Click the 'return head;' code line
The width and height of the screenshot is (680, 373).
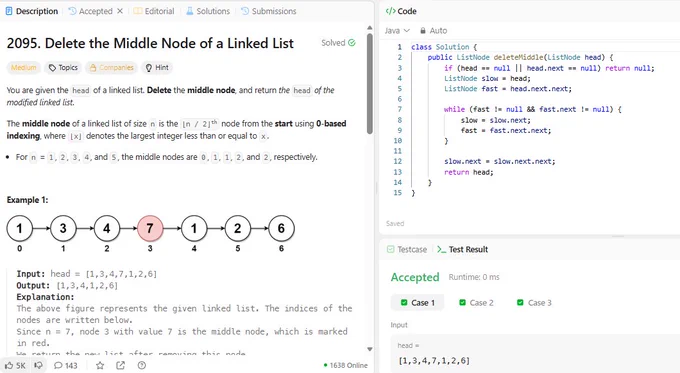[469, 172]
